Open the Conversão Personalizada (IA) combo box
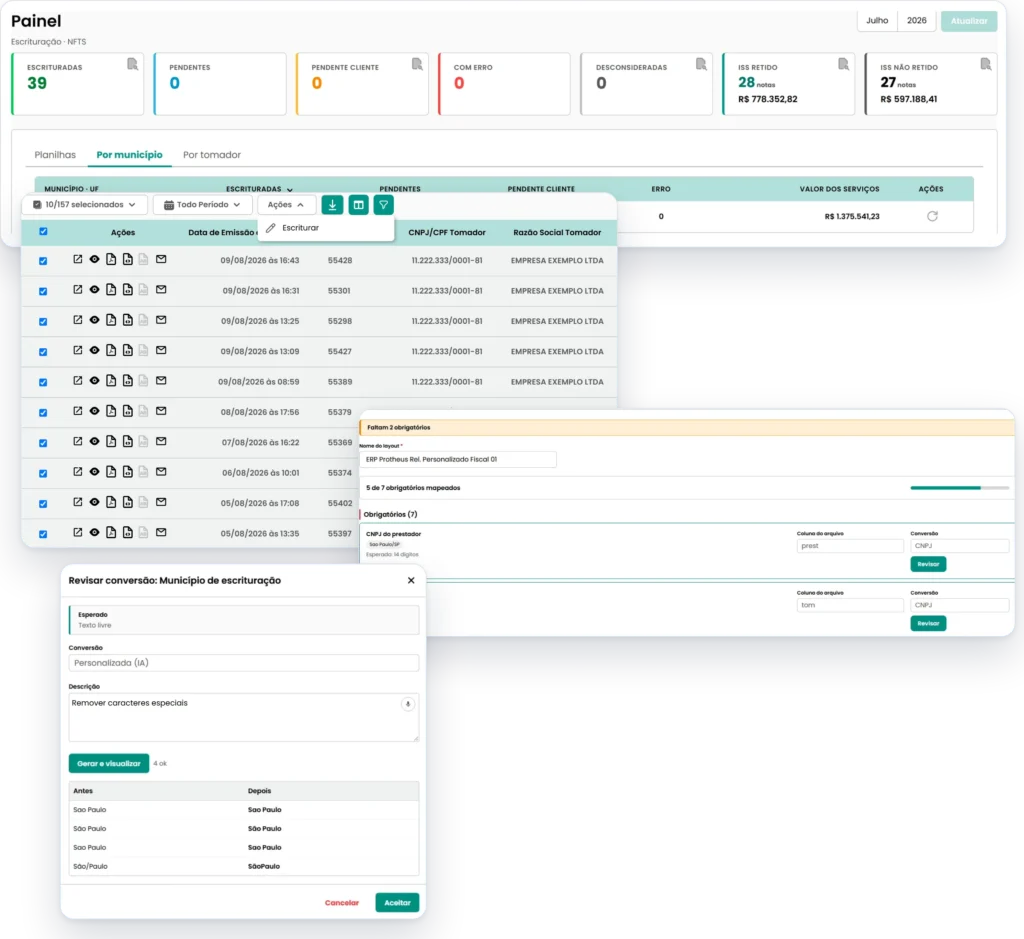The image size is (1024, 939). tap(244, 663)
